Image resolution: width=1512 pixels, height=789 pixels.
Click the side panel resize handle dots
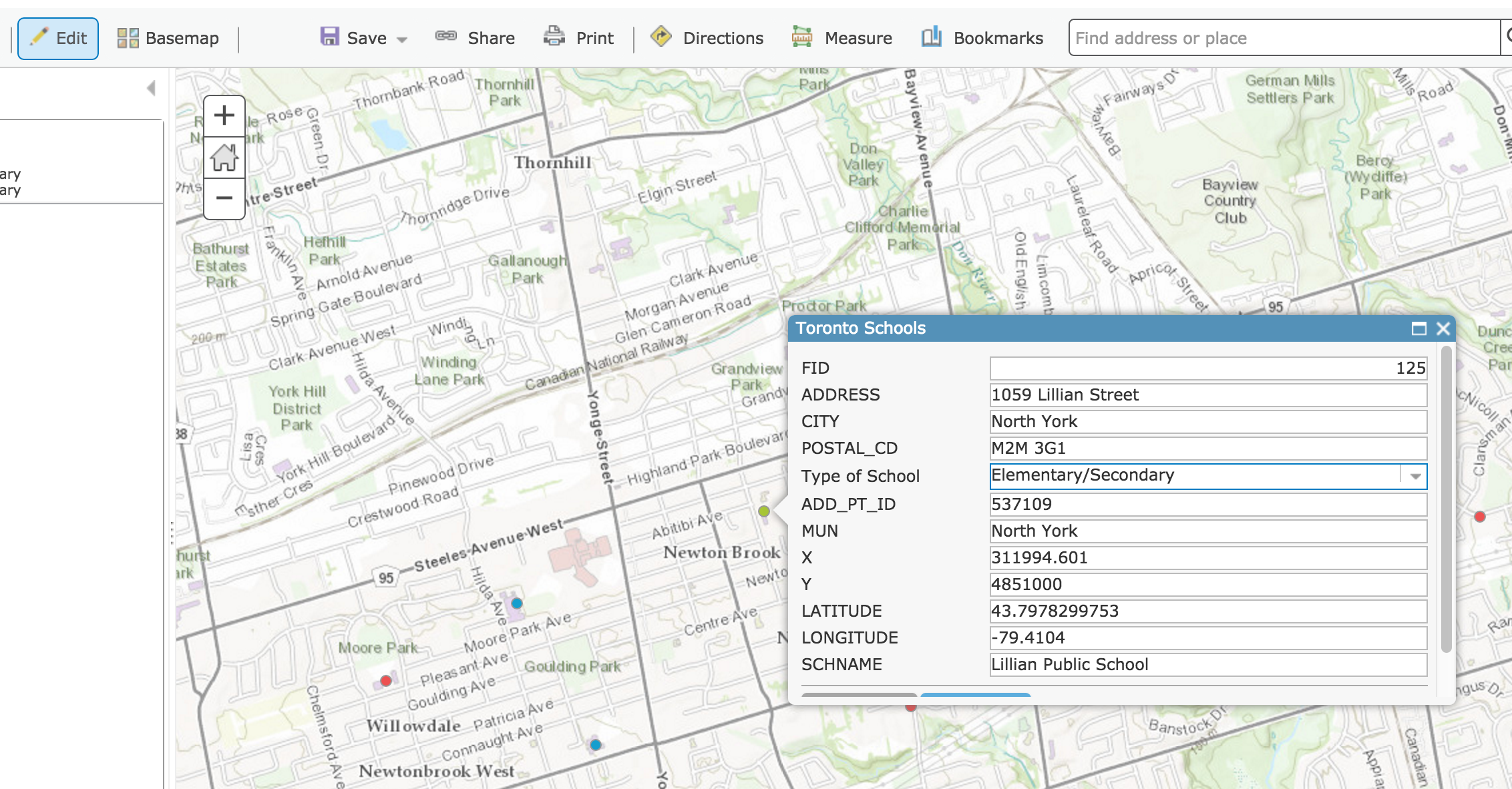click(172, 533)
